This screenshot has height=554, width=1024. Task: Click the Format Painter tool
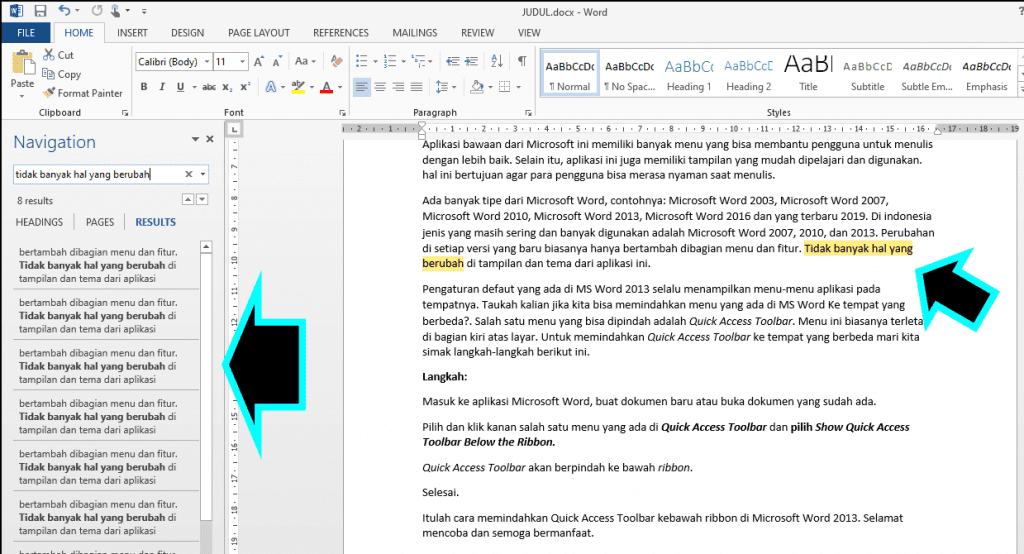[x=83, y=93]
